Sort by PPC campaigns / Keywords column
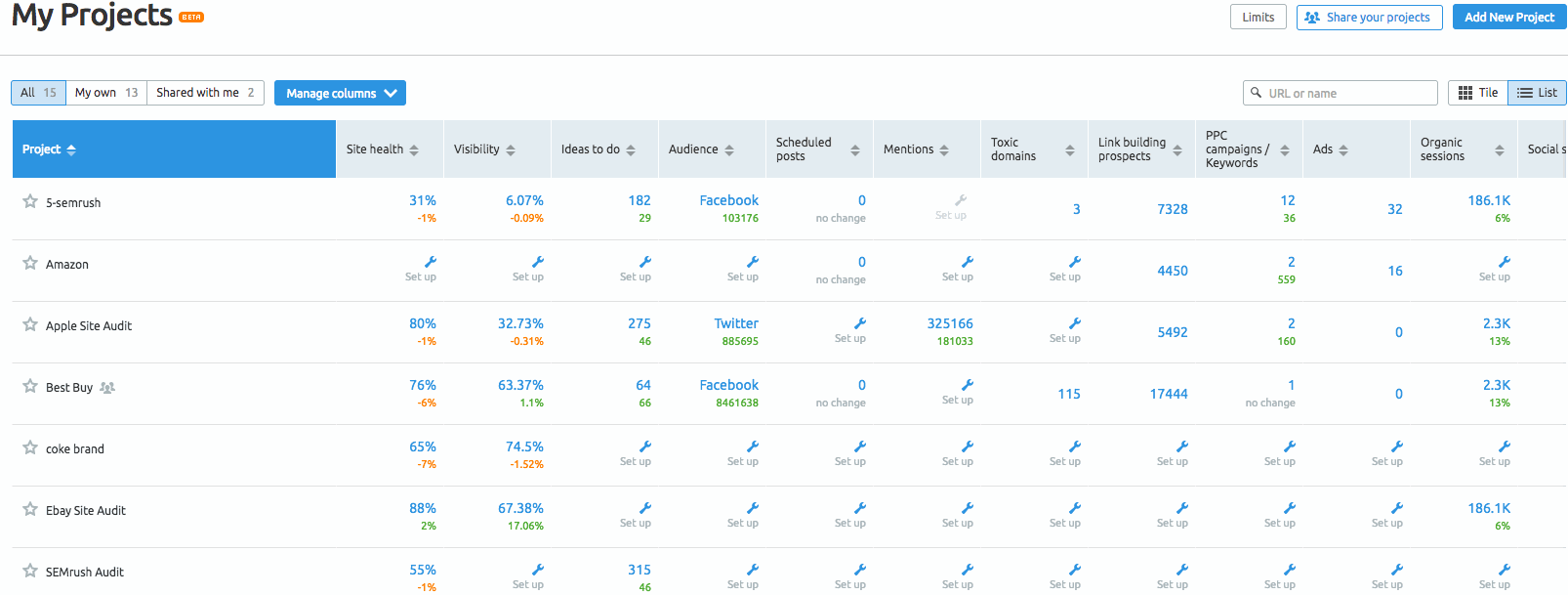1568x595 pixels. click(1285, 149)
